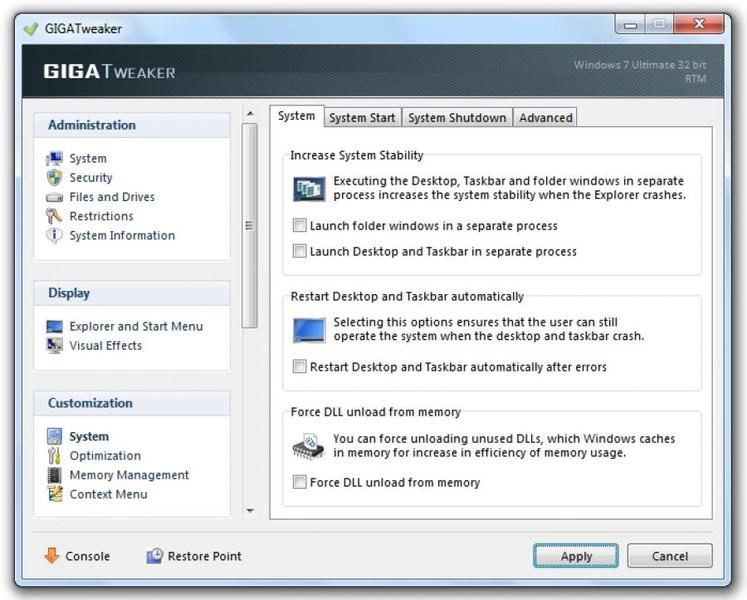Click the Memory Management chip icon

click(x=54, y=475)
